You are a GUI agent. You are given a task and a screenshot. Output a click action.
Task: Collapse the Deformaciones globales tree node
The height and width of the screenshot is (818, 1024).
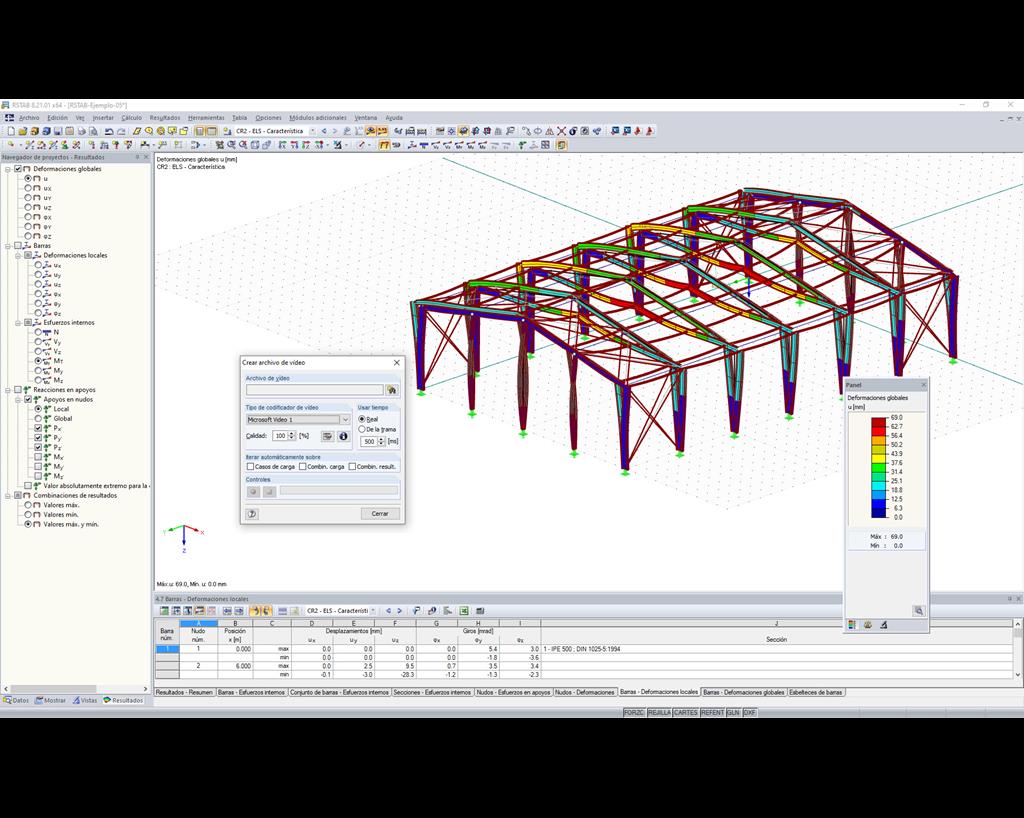(x=8, y=169)
